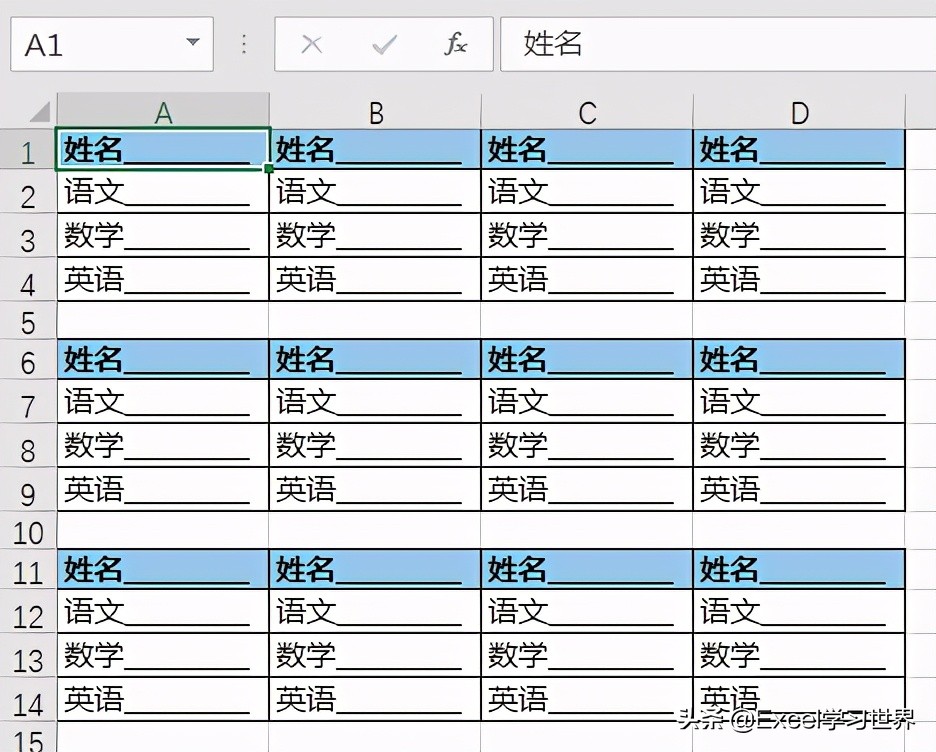Select row 11 header
This screenshot has height=752, width=936.
click(28, 569)
